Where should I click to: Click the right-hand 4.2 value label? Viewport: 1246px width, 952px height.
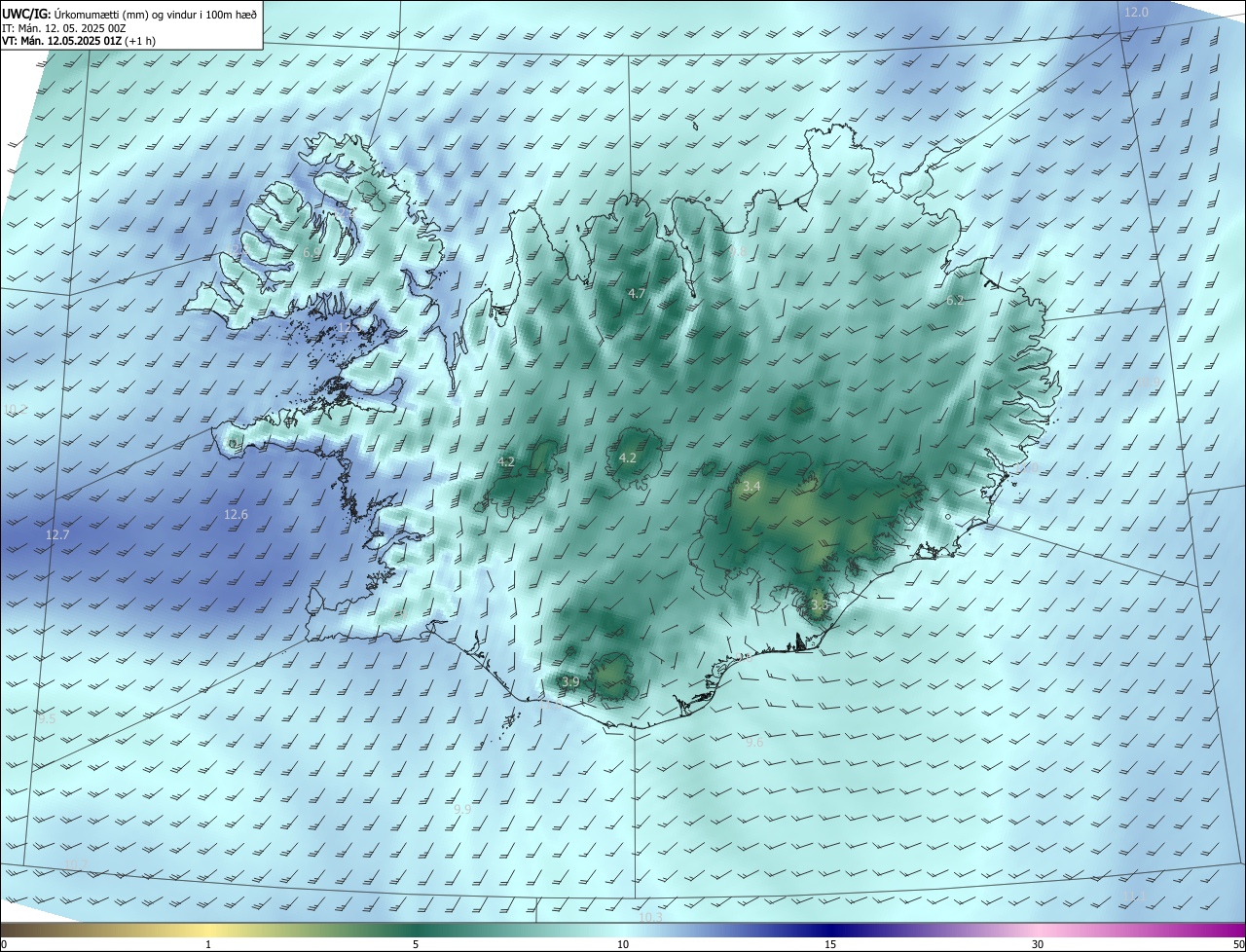[x=628, y=458]
